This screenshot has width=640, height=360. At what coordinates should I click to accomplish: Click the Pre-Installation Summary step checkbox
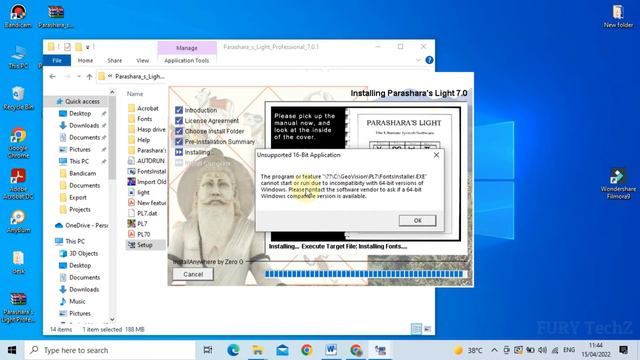(179, 142)
